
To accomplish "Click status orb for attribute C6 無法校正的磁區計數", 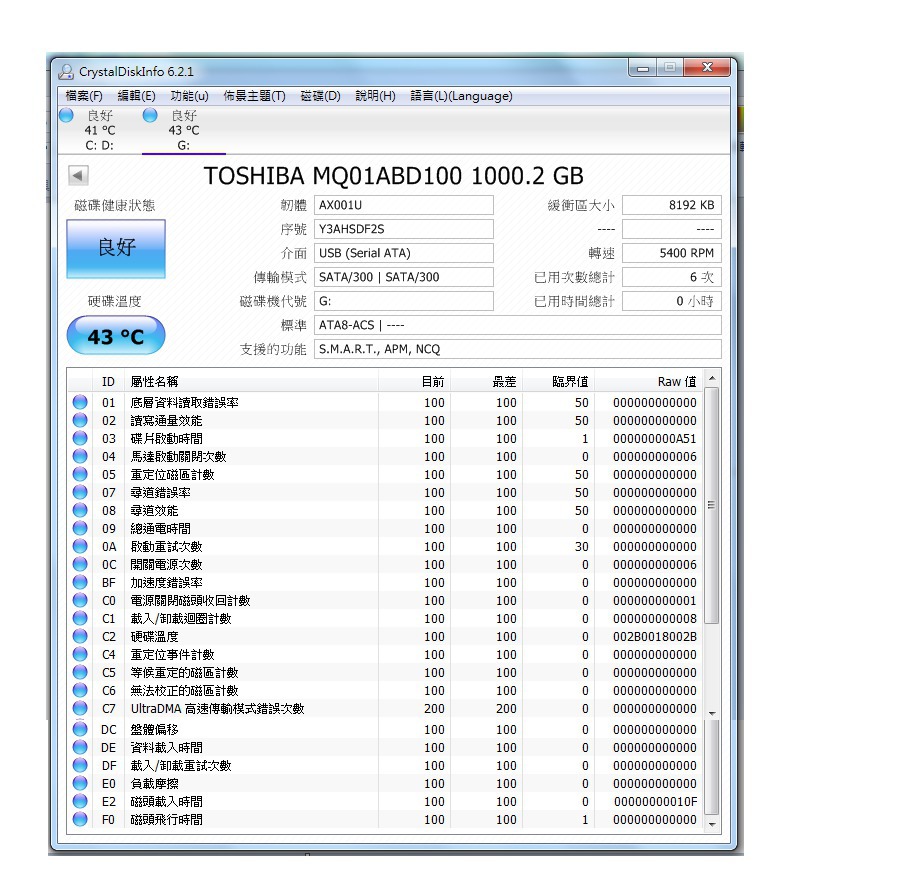I will (80, 690).
